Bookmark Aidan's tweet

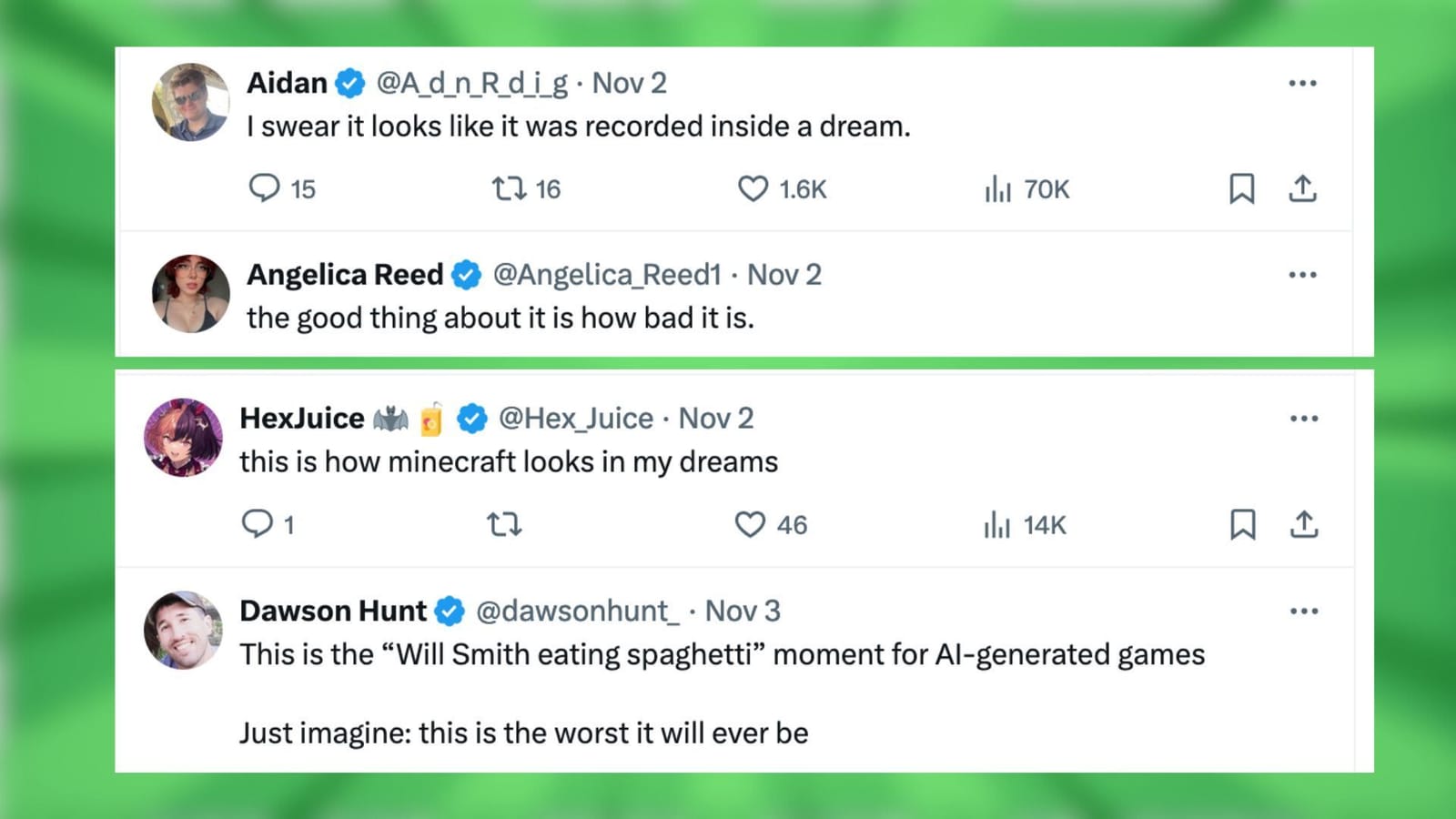(1242, 188)
